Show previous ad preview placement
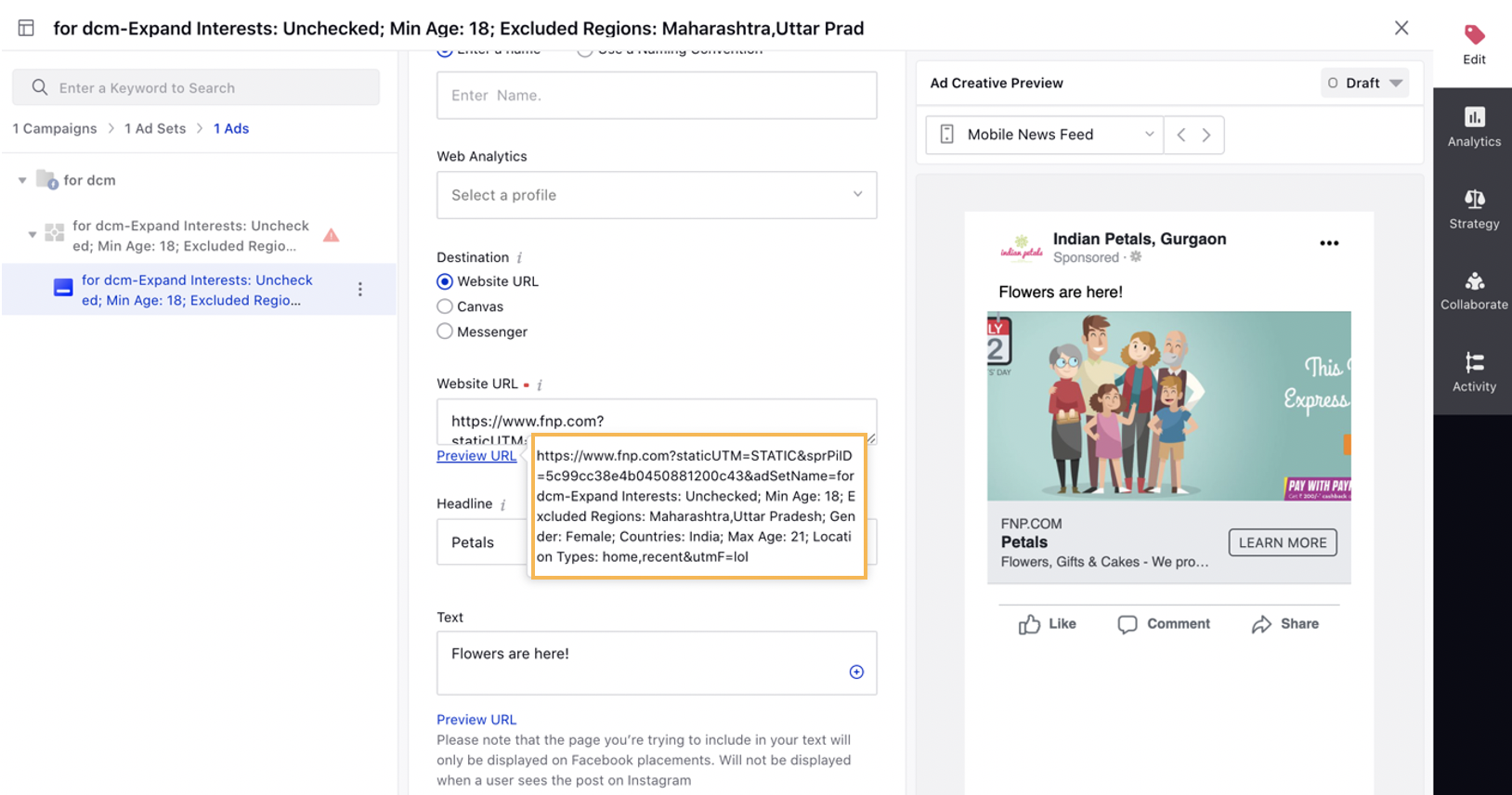This screenshot has width=1512, height=795. (x=1180, y=135)
